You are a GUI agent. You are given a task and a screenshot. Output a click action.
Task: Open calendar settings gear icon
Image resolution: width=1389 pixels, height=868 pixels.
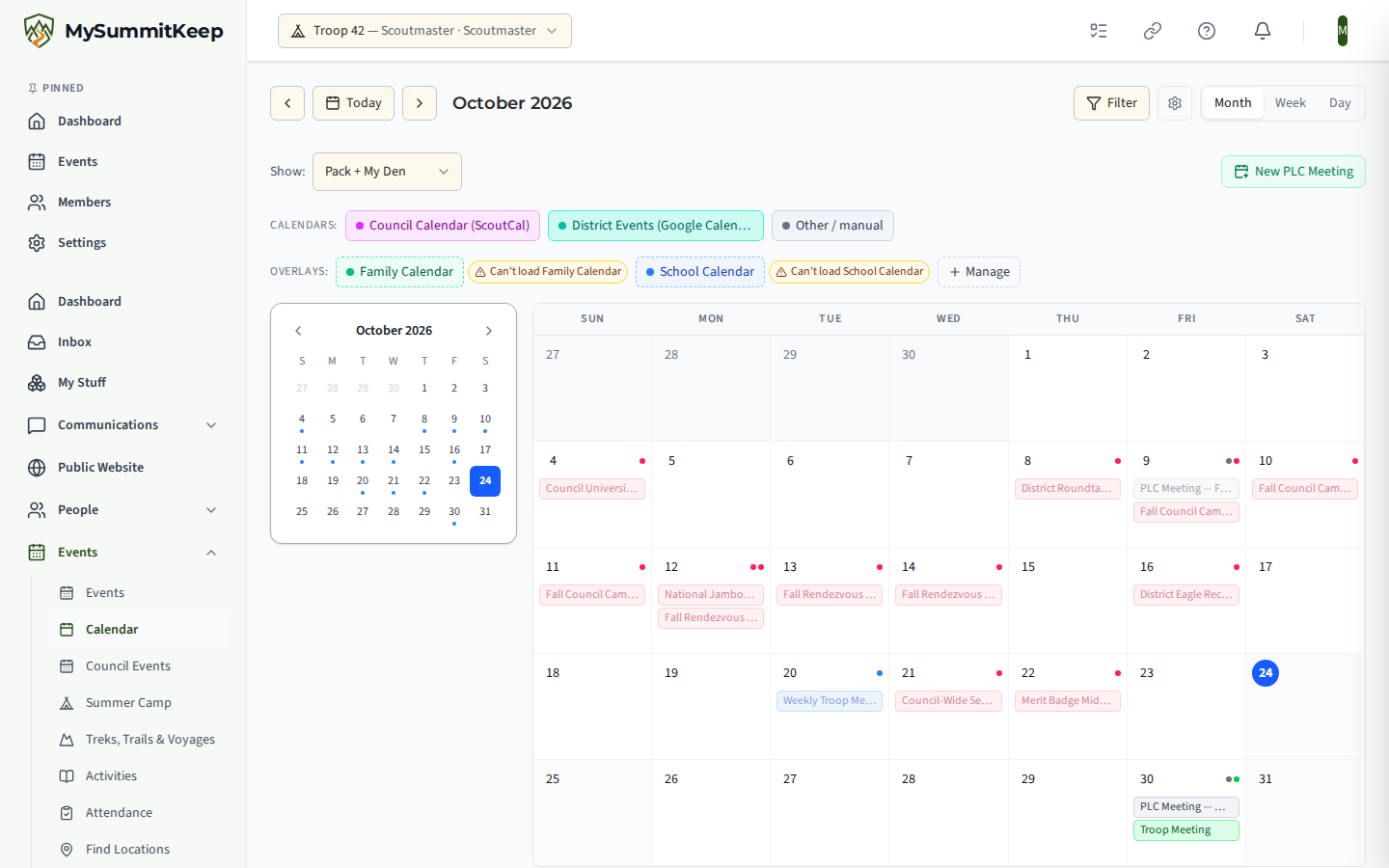click(x=1175, y=103)
